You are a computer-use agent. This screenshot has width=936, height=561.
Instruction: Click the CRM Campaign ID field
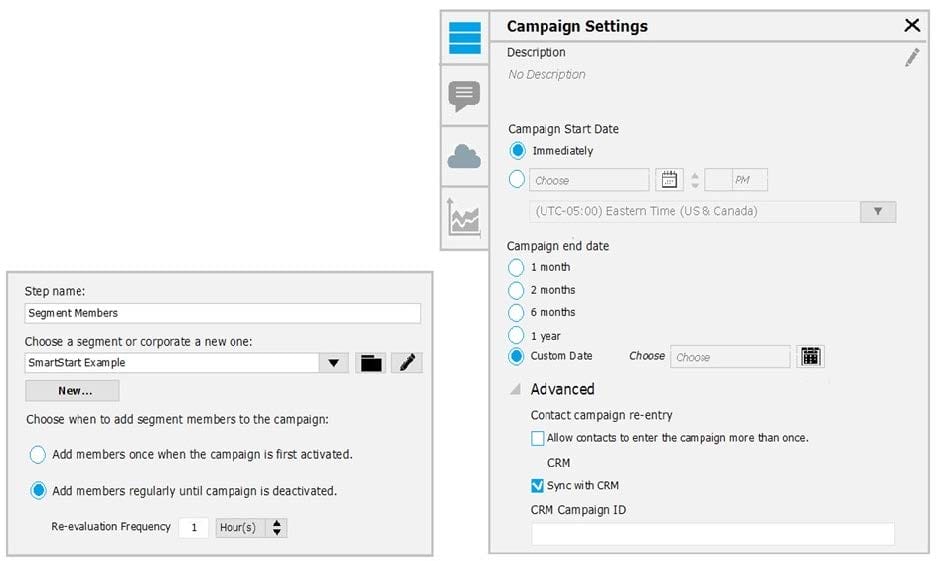click(712, 534)
